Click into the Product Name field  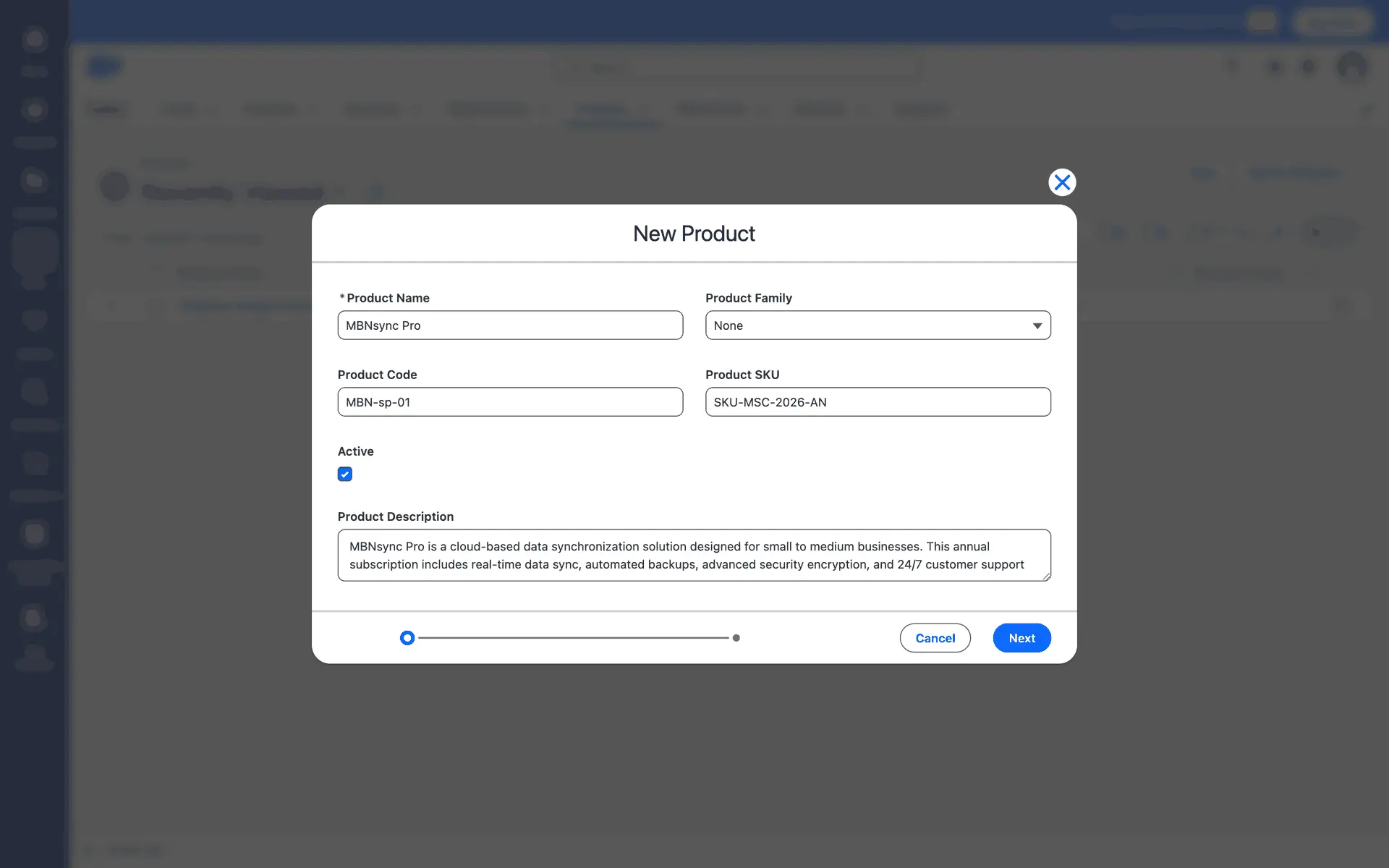(x=510, y=325)
